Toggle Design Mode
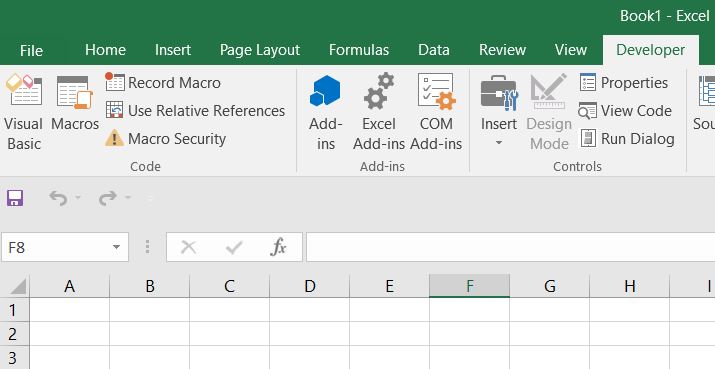715x369 pixels. click(549, 112)
